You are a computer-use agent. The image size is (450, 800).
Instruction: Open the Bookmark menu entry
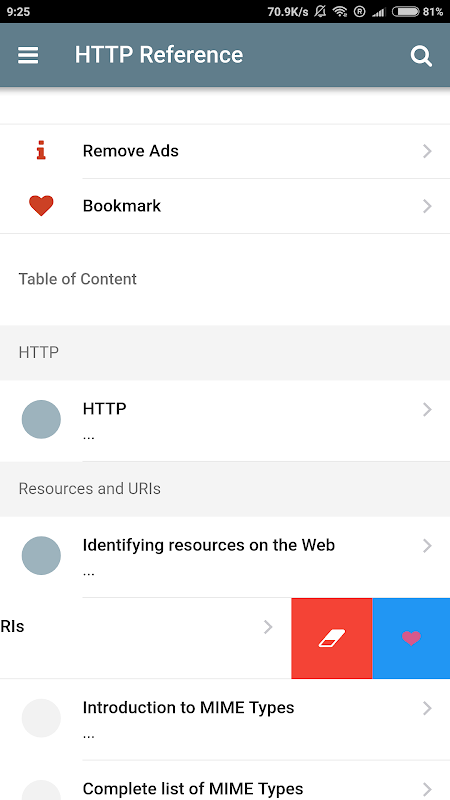click(225, 206)
